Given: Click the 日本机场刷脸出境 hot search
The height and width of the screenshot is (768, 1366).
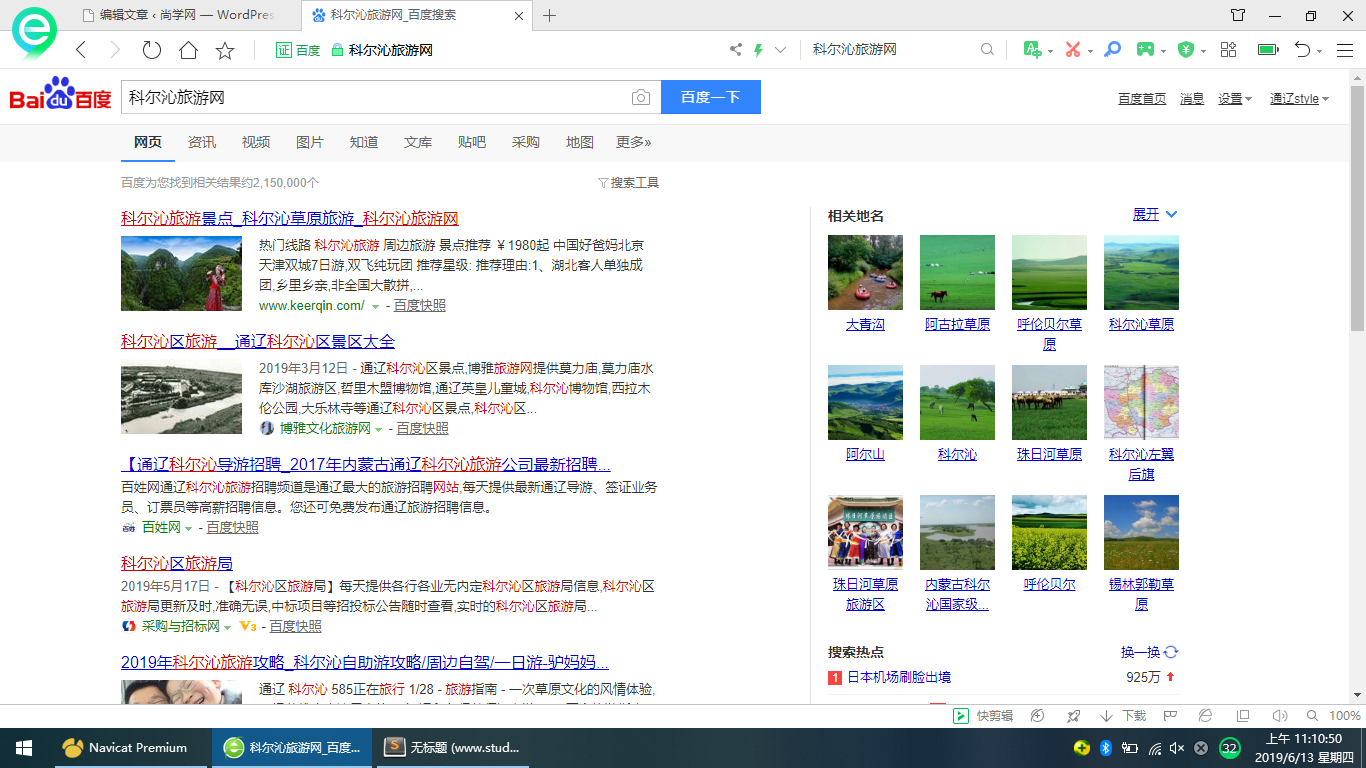Looking at the screenshot, I should pyautogui.click(x=899, y=677).
